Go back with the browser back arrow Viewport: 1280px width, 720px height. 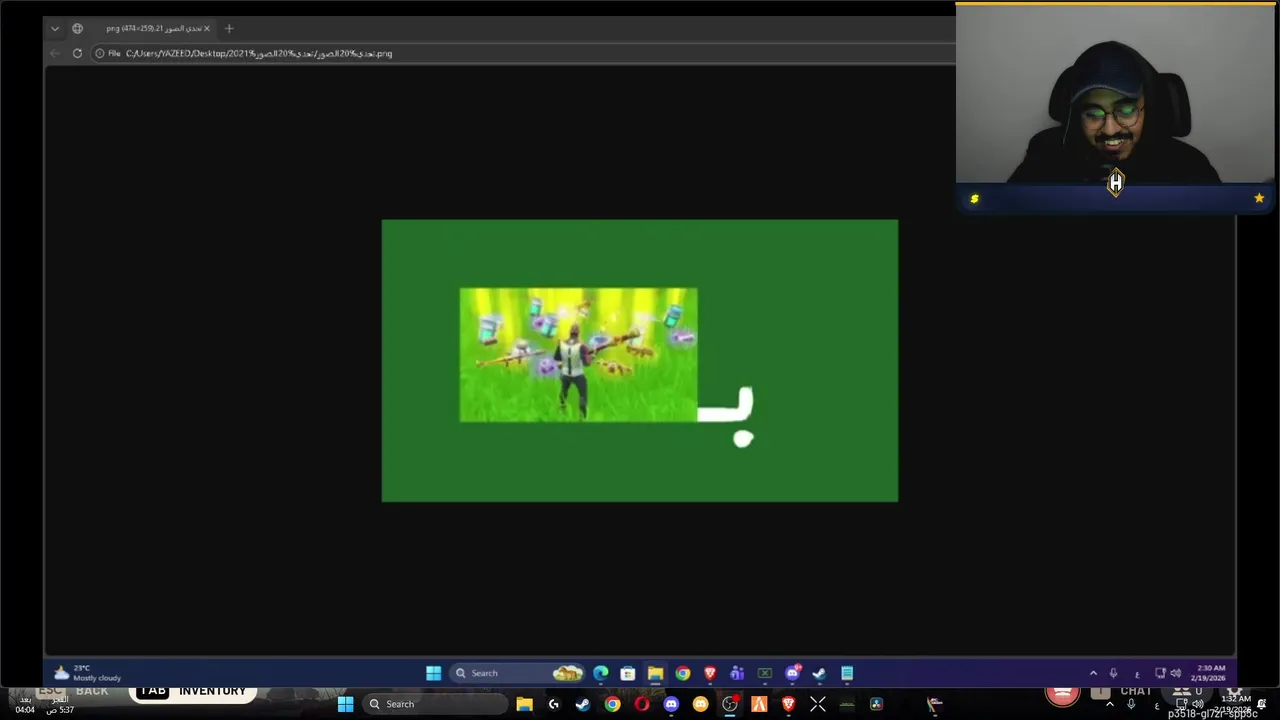[55, 53]
